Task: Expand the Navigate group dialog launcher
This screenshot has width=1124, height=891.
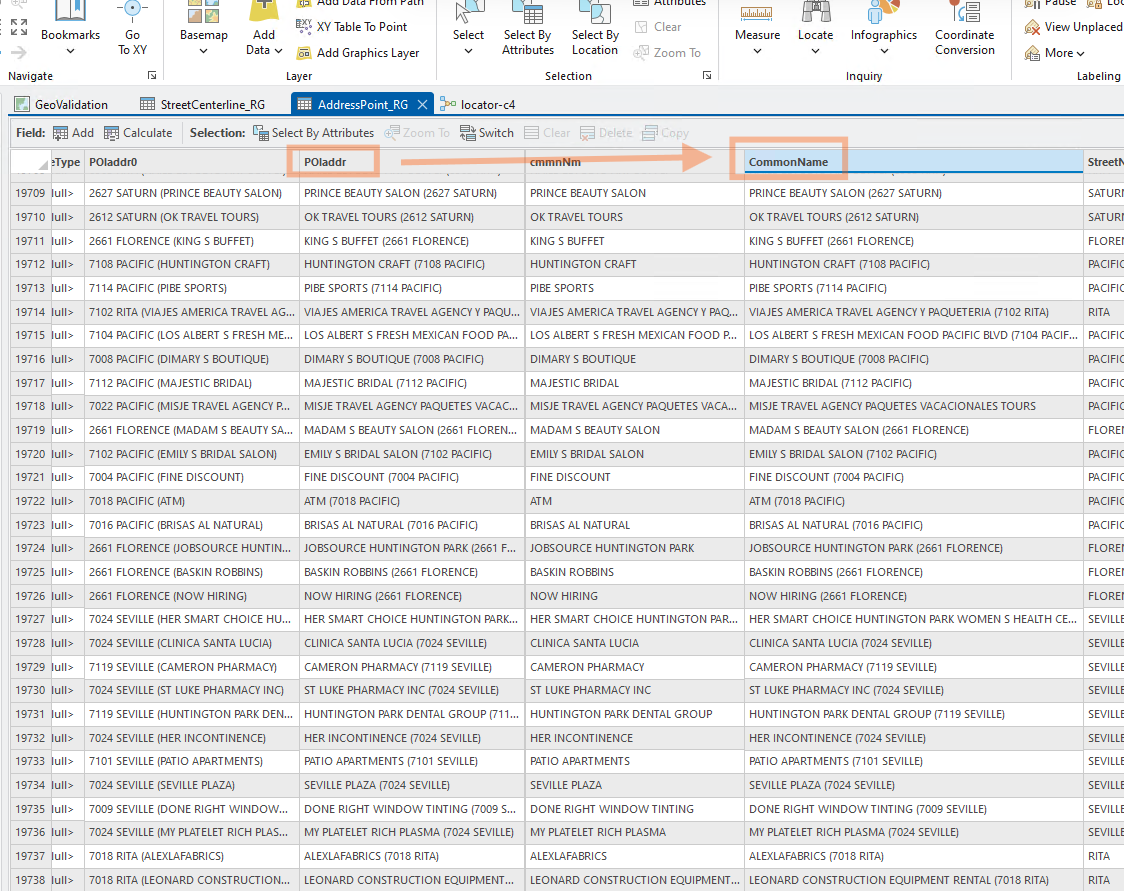Action: (152, 76)
